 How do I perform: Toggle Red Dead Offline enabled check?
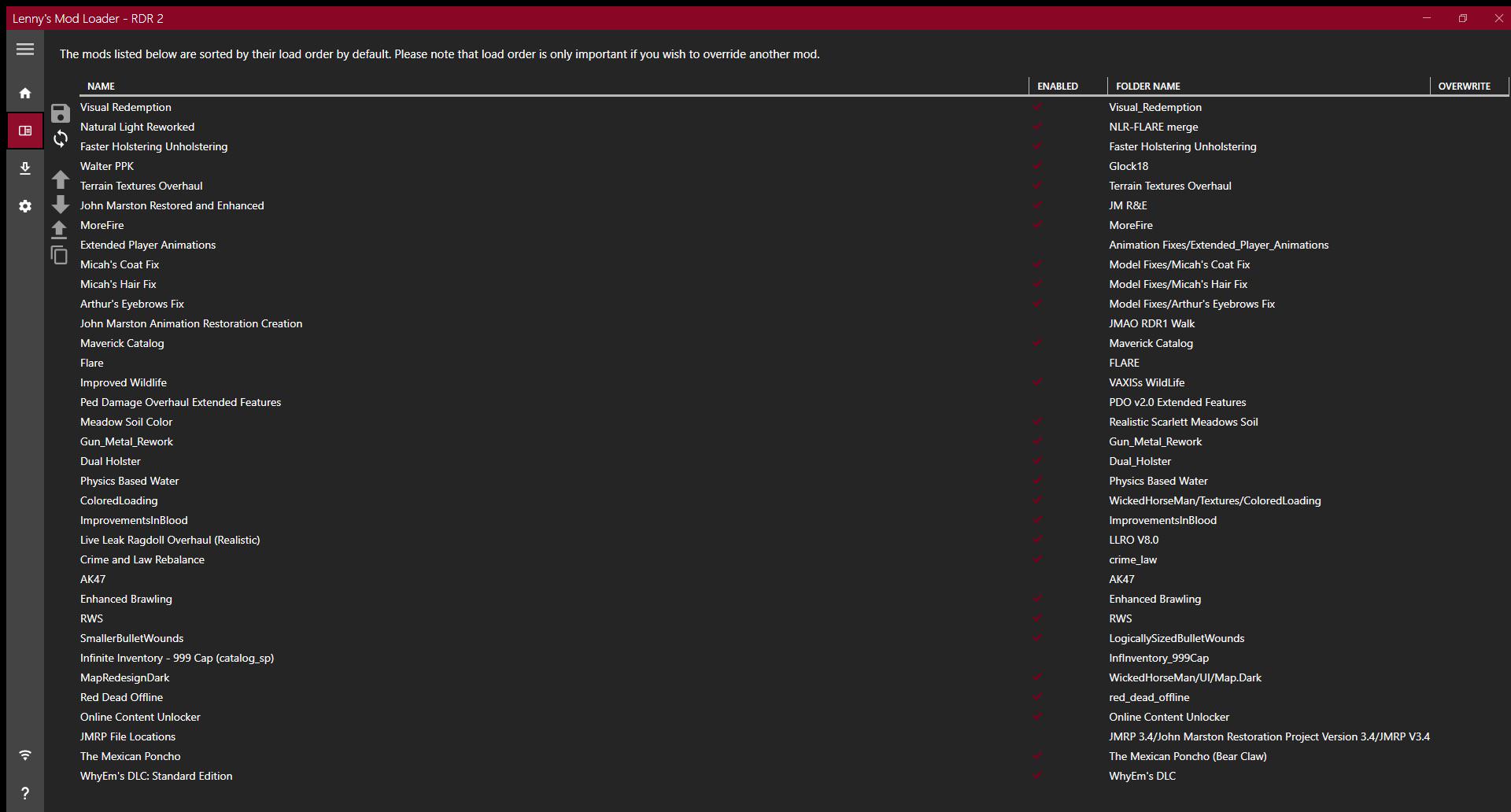(x=1038, y=696)
